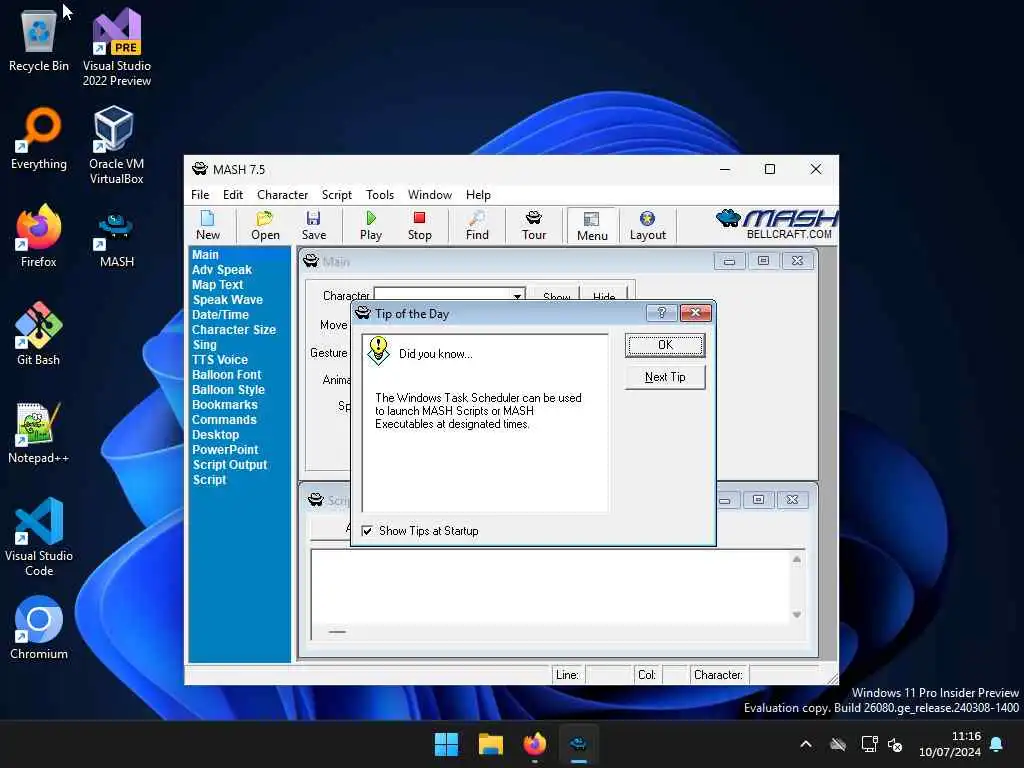Open the Recycle Bin desktop icon

(39, 40)
